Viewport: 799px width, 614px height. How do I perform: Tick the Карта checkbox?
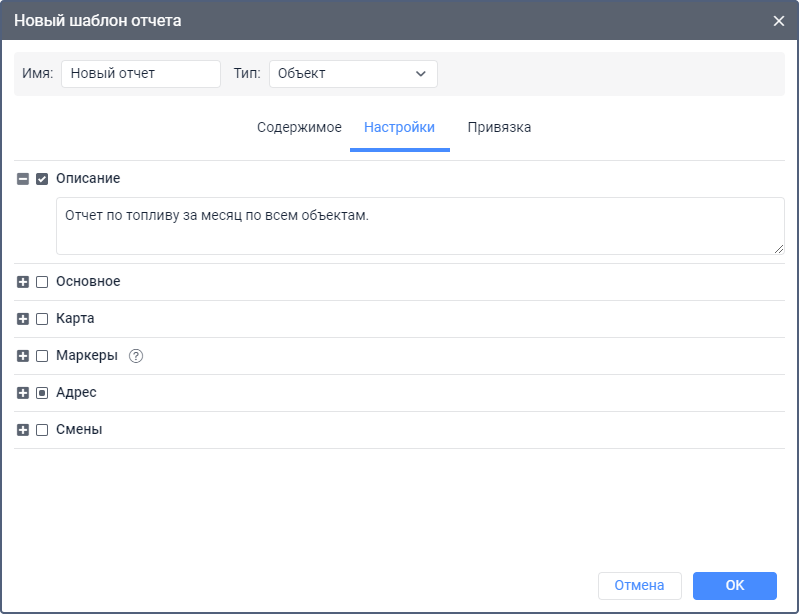pyautogui.click(x=42, y=319)
